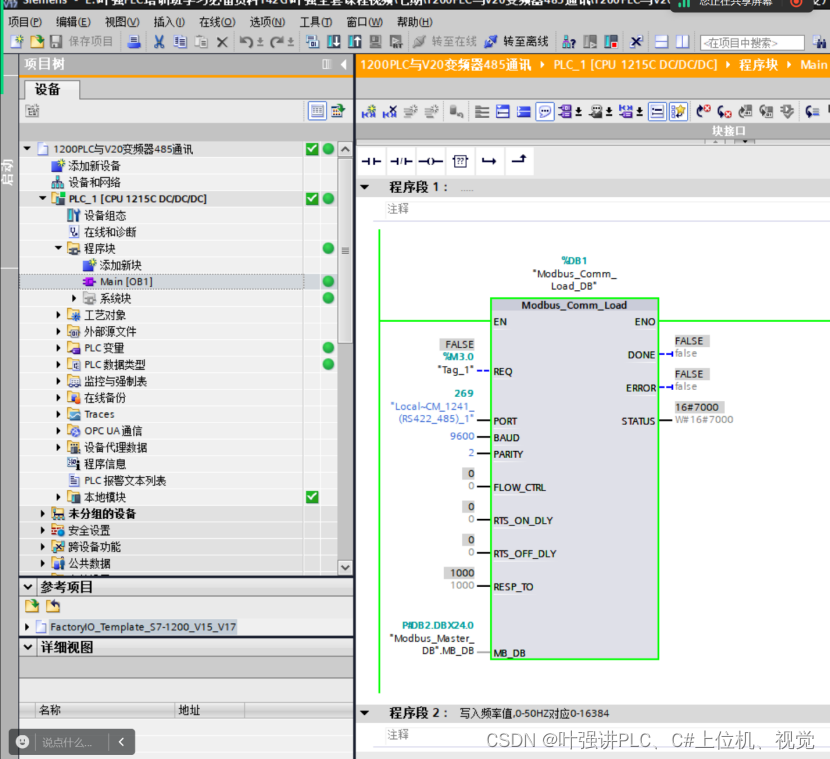The height and width of the screenshot is (759, 830).
Task: Select Main [OB1] block in tree
Action: click(127, 282)
